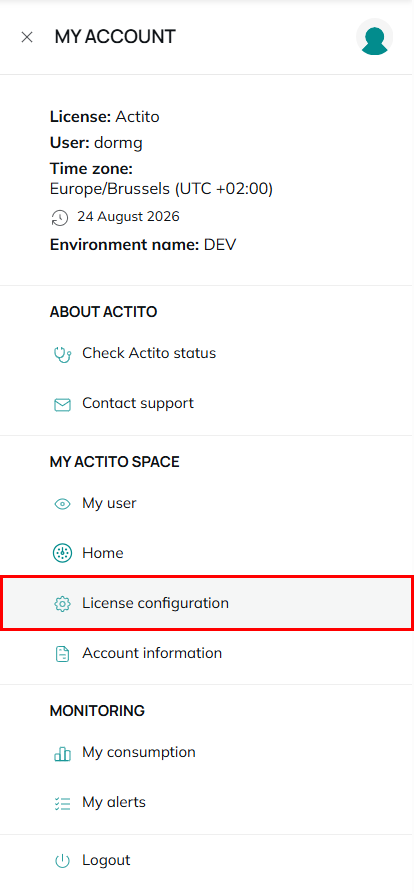This screenshot has width=414, height=893.
Task: Click the round Home icon
Action: pyautogui.click(x=62, y=554)
